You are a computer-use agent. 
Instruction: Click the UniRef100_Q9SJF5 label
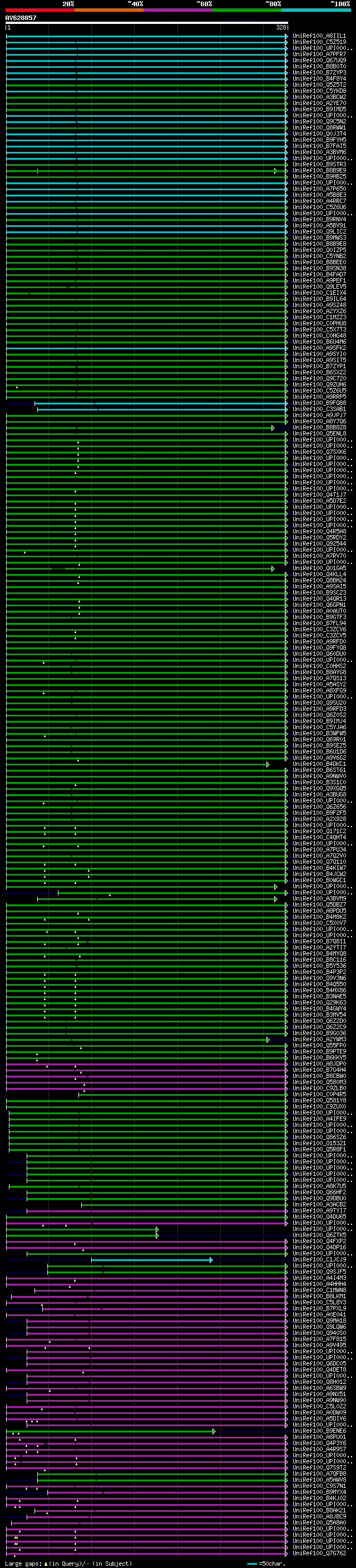(x=319, y=1272)
